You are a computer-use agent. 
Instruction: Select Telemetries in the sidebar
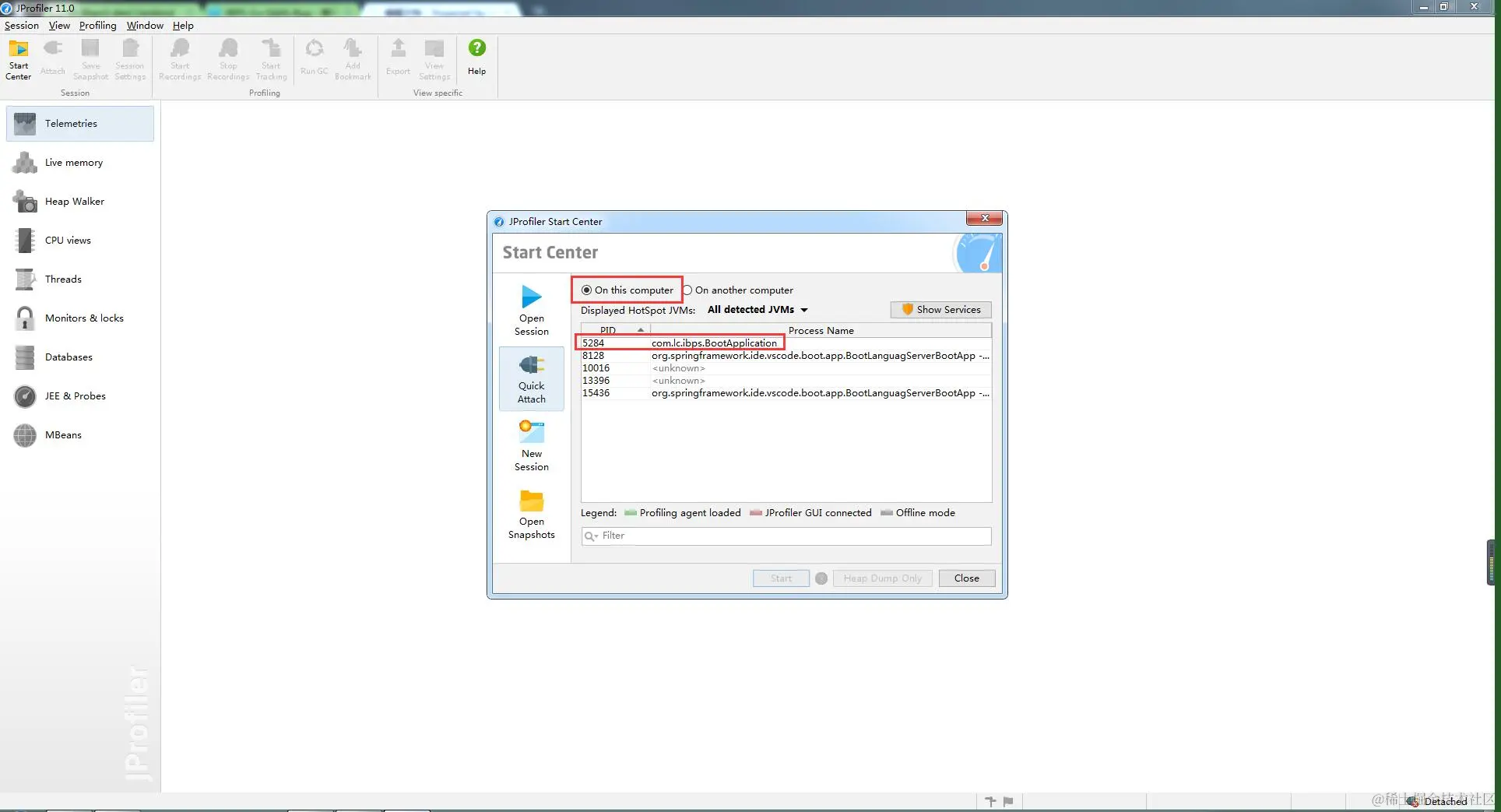[80, 123]
